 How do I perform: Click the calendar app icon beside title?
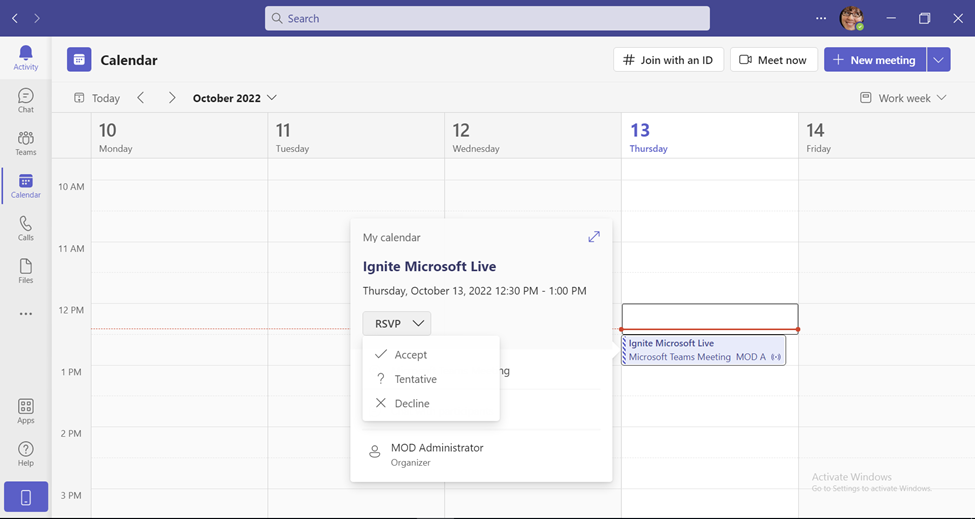[79, 60]
